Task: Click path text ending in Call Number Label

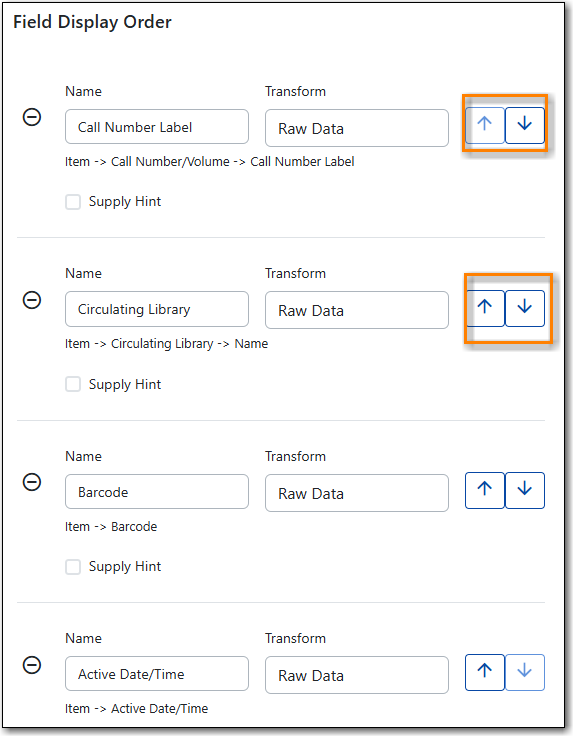Action: 210,161
